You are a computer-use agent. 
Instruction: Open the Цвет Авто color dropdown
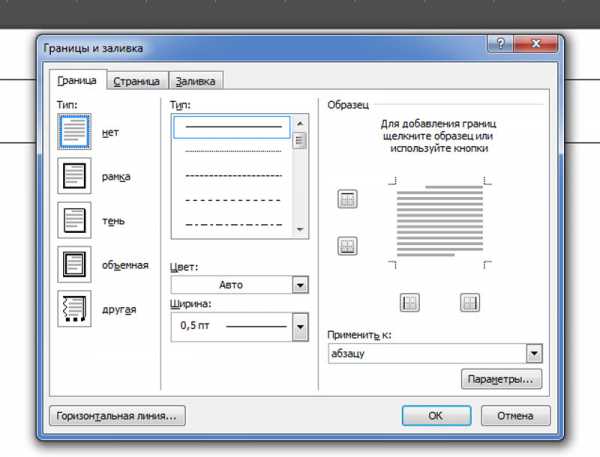[300, 285]
